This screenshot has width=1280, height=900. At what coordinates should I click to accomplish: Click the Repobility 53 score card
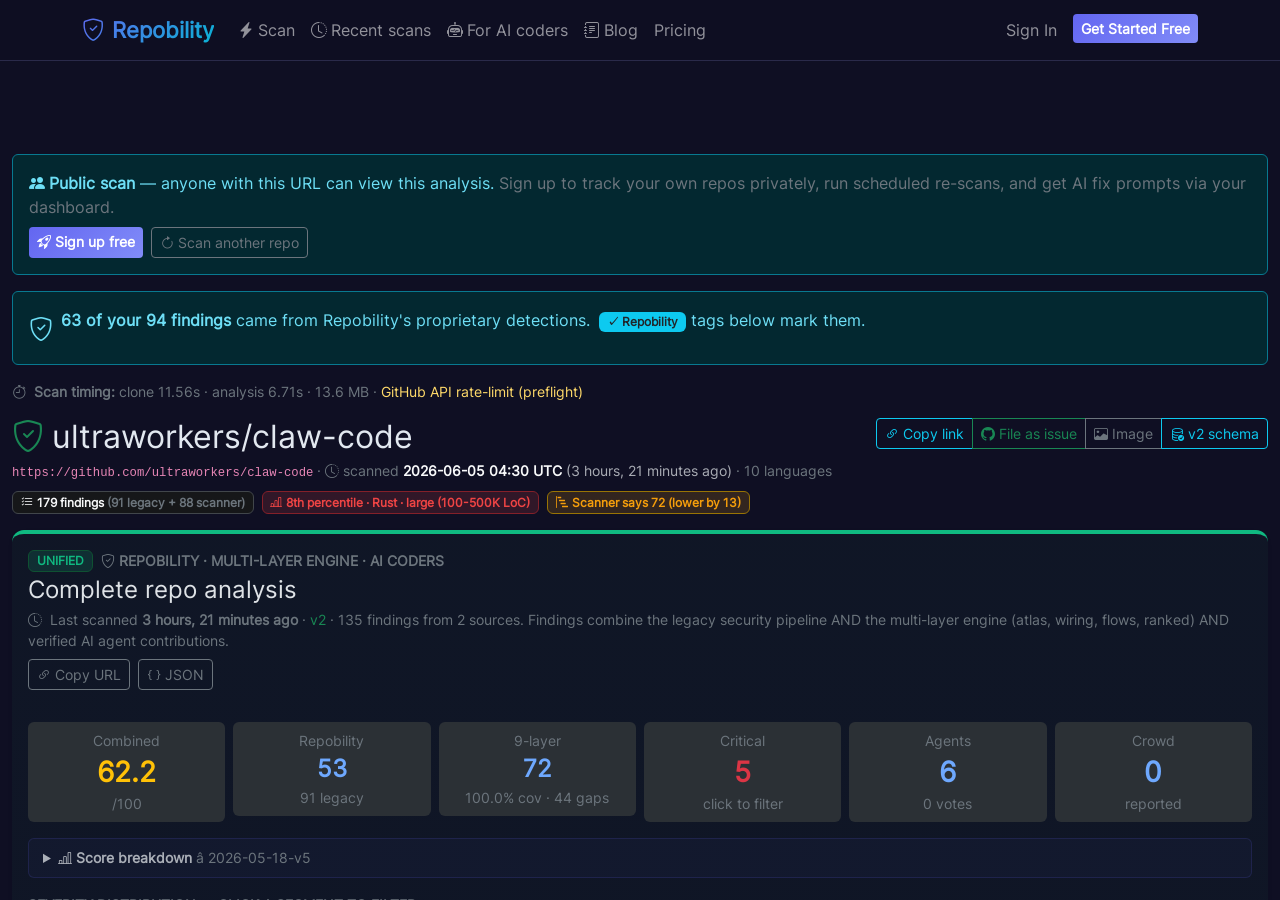(332, 769)
